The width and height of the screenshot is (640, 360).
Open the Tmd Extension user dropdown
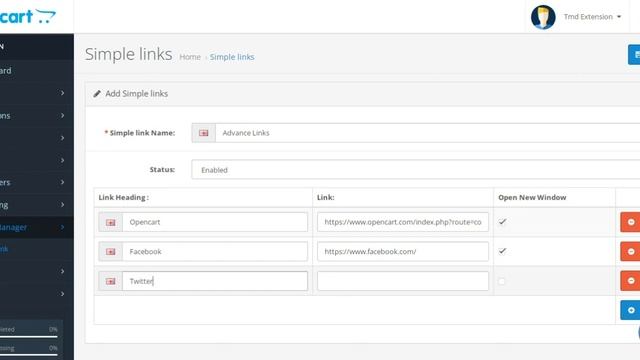point(592,17)
